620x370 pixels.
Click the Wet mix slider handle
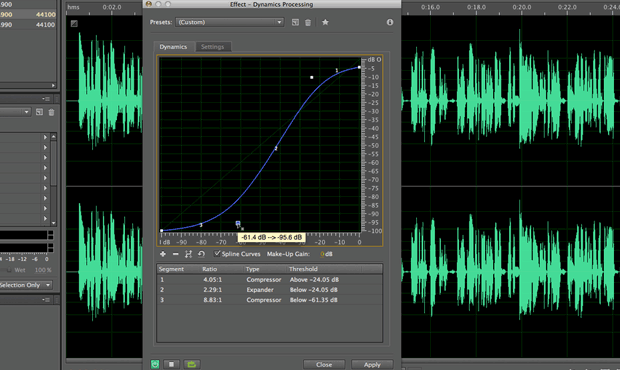[8, 270]
